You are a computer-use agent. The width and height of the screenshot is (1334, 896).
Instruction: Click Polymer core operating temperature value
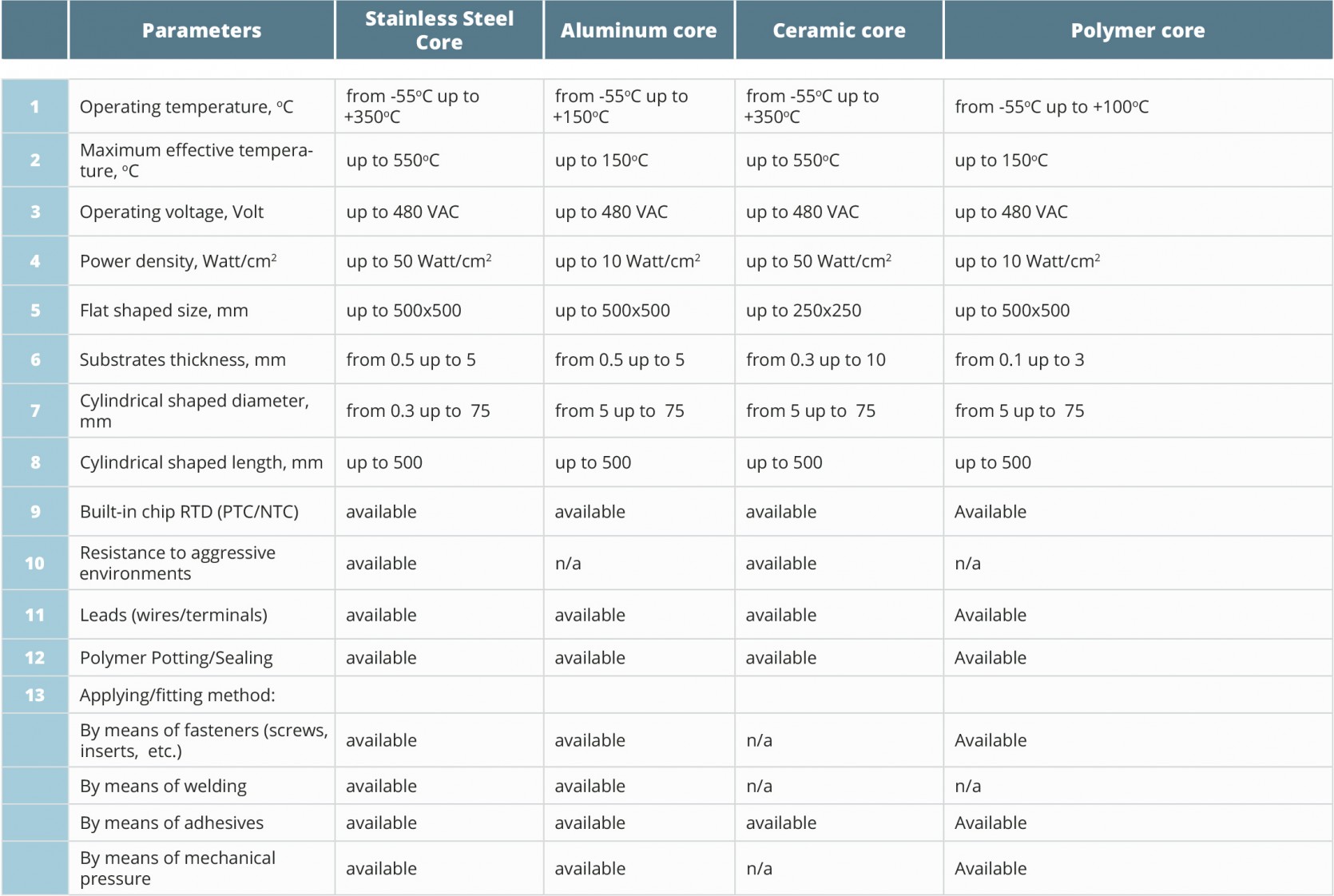coord(1051,107)
